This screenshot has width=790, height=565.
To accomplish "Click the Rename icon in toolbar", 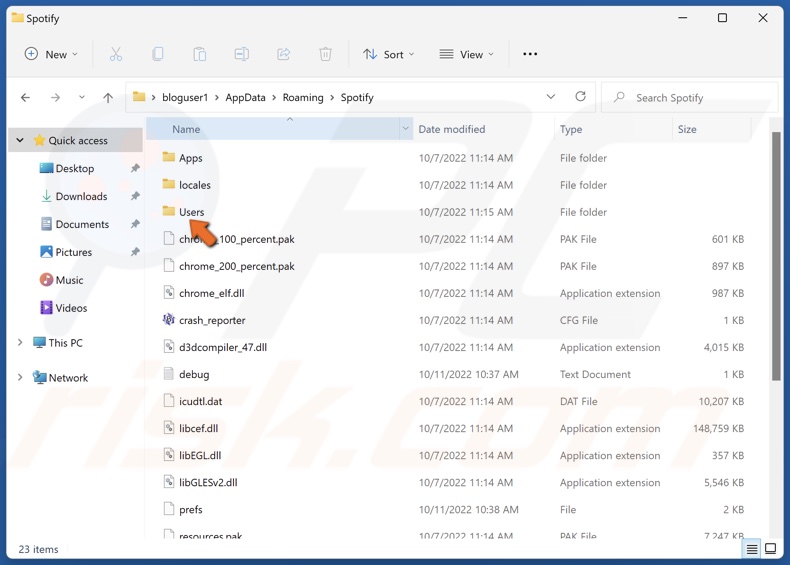I will 241,54.
